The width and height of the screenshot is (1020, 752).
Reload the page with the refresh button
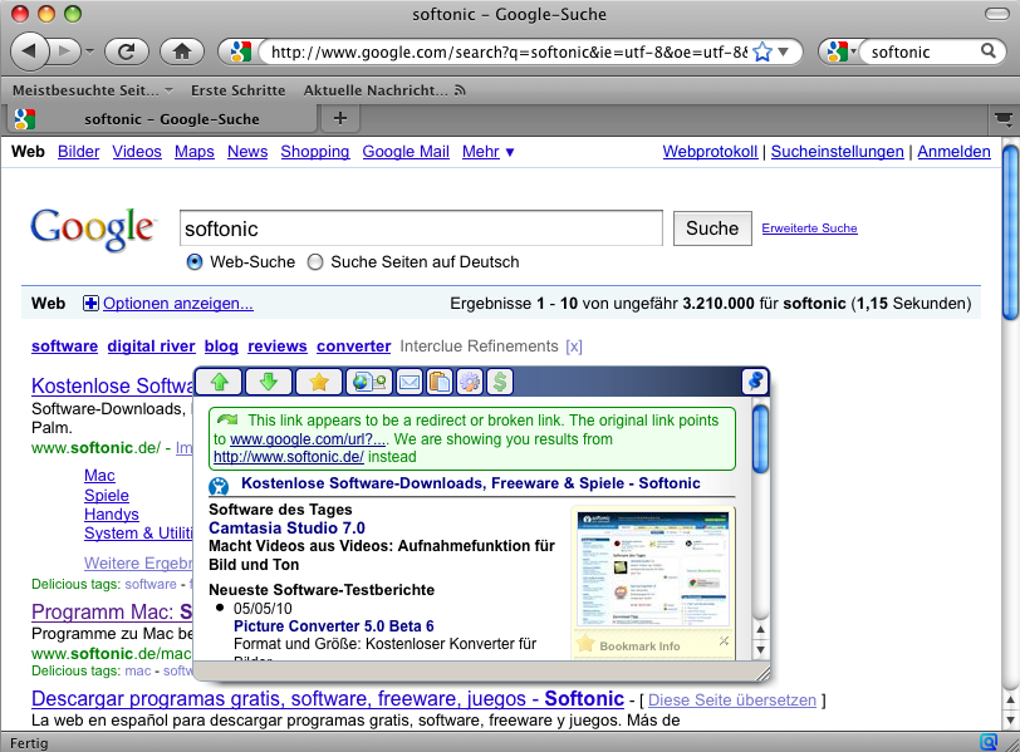[127, 51]
